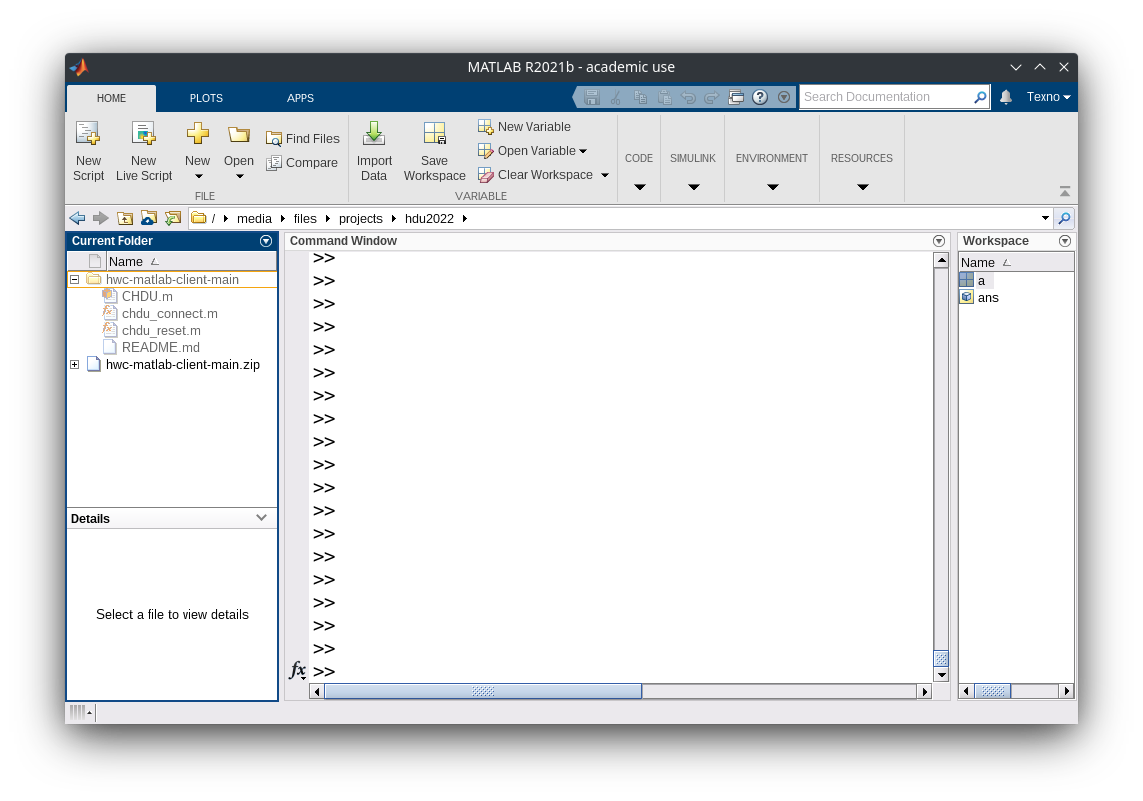Click the Import Data icon
This screenshot has width=1143, height=801.
click(374, 134)
